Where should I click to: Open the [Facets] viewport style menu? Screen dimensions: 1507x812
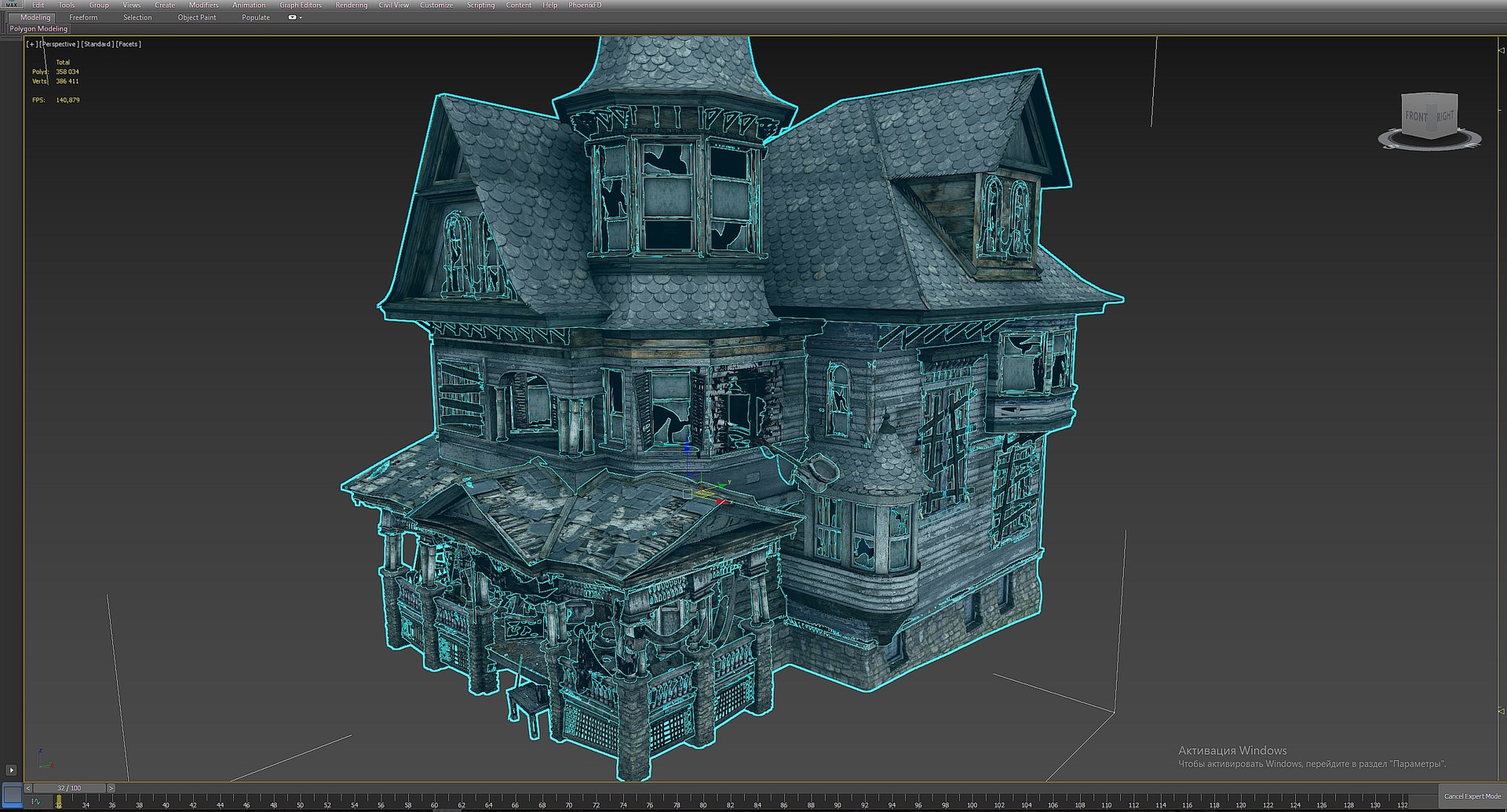tap(129, 44)
